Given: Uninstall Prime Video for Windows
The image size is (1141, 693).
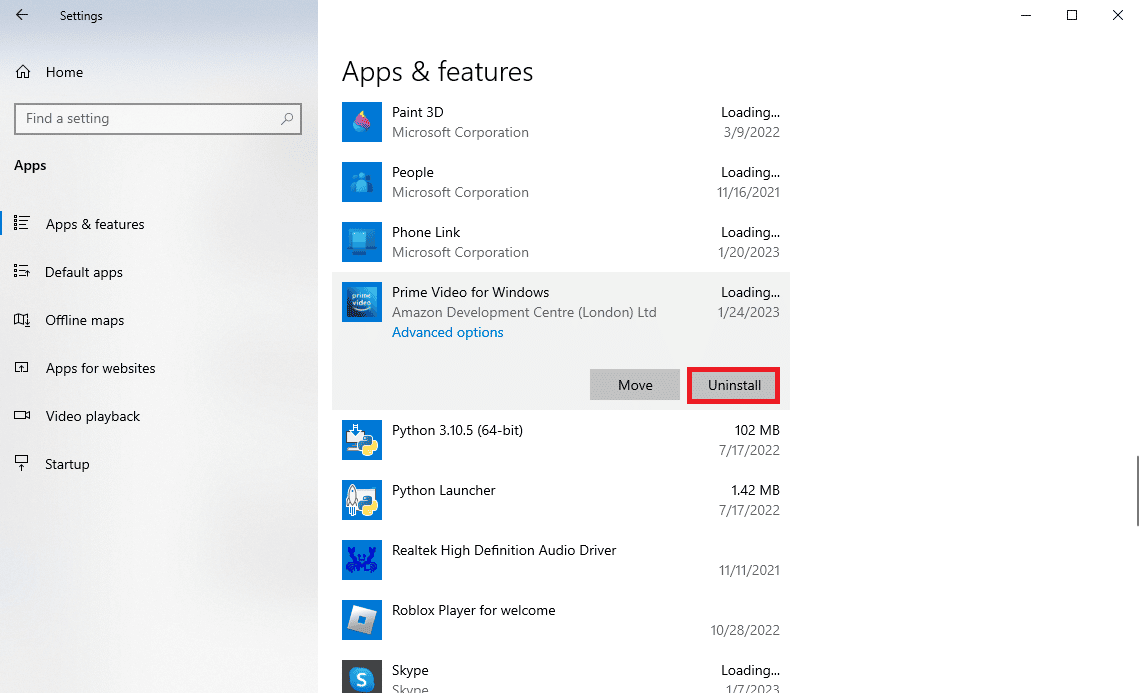Looking at the screenshot, I should pos(734,385).
